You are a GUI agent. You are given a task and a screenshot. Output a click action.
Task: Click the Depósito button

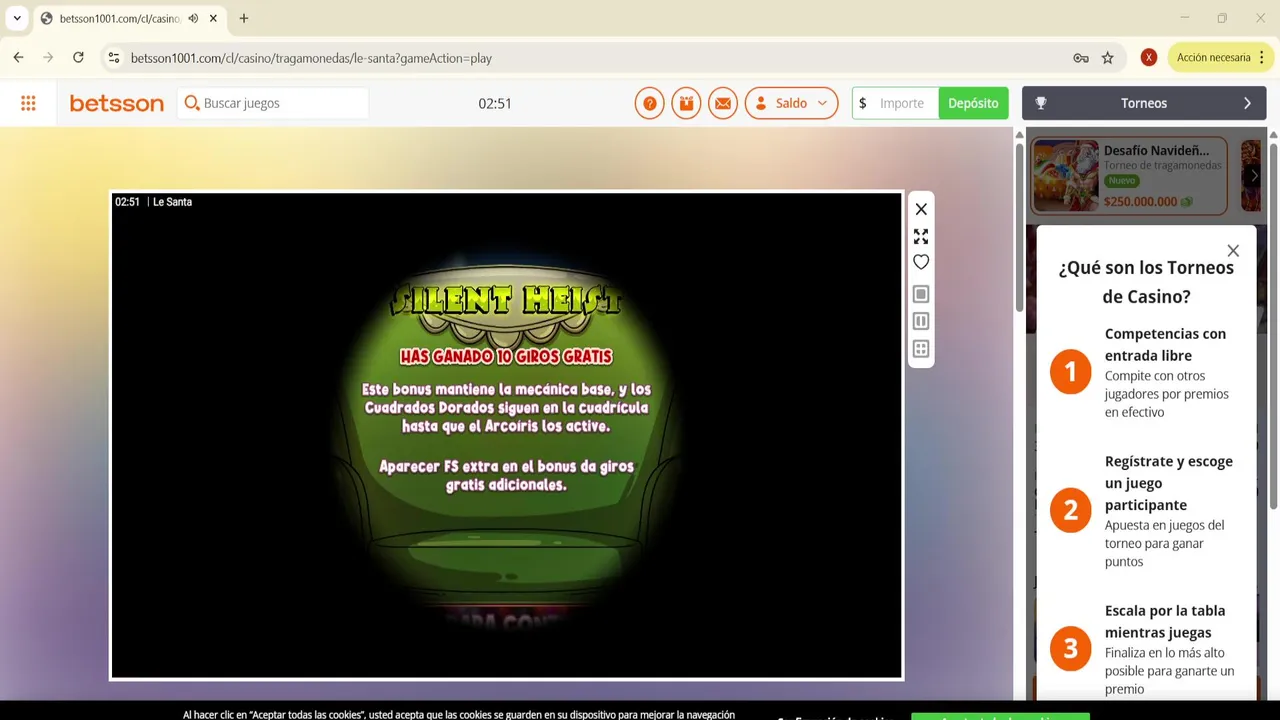(x=973, y=103)
